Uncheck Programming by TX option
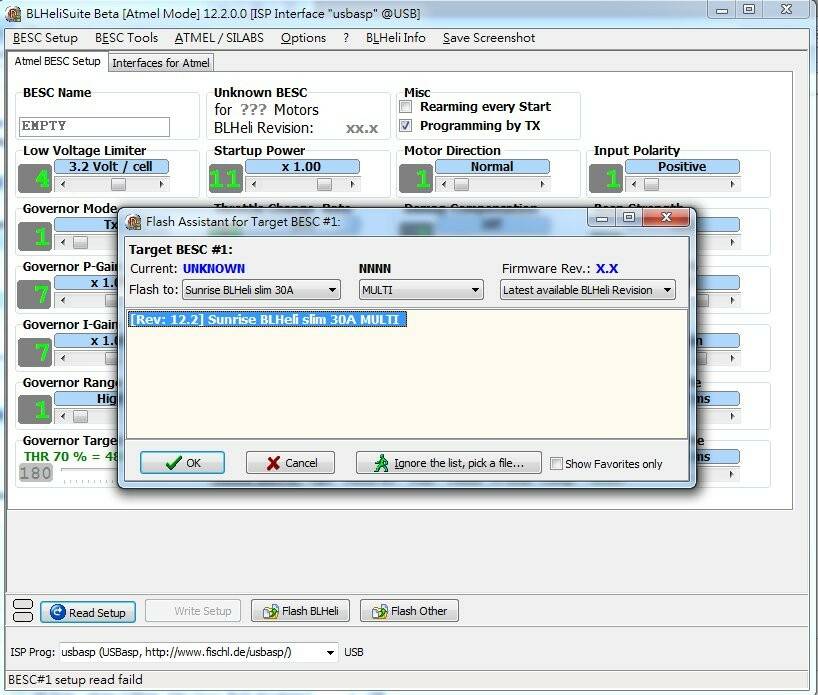The image size is (818, 695). (405, 126)
